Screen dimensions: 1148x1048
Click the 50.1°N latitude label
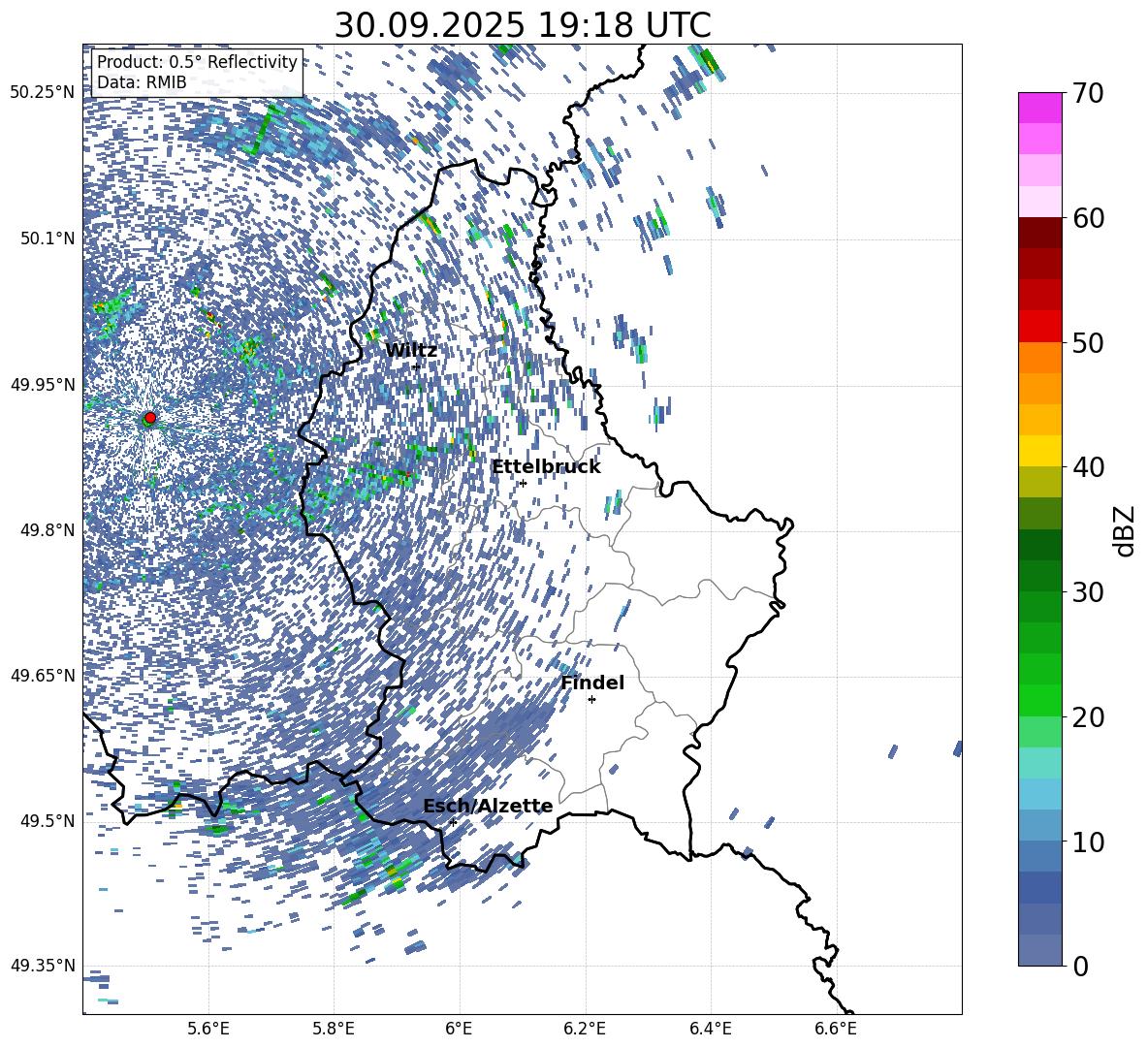[x=47, y=238]
